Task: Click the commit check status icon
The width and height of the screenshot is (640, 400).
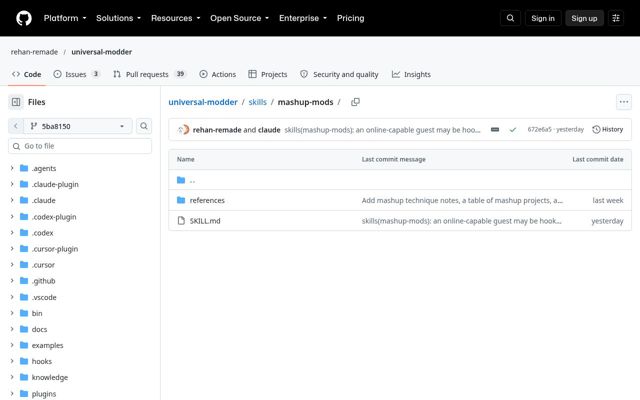Action: pyautogui.click(x=513, y=130)
